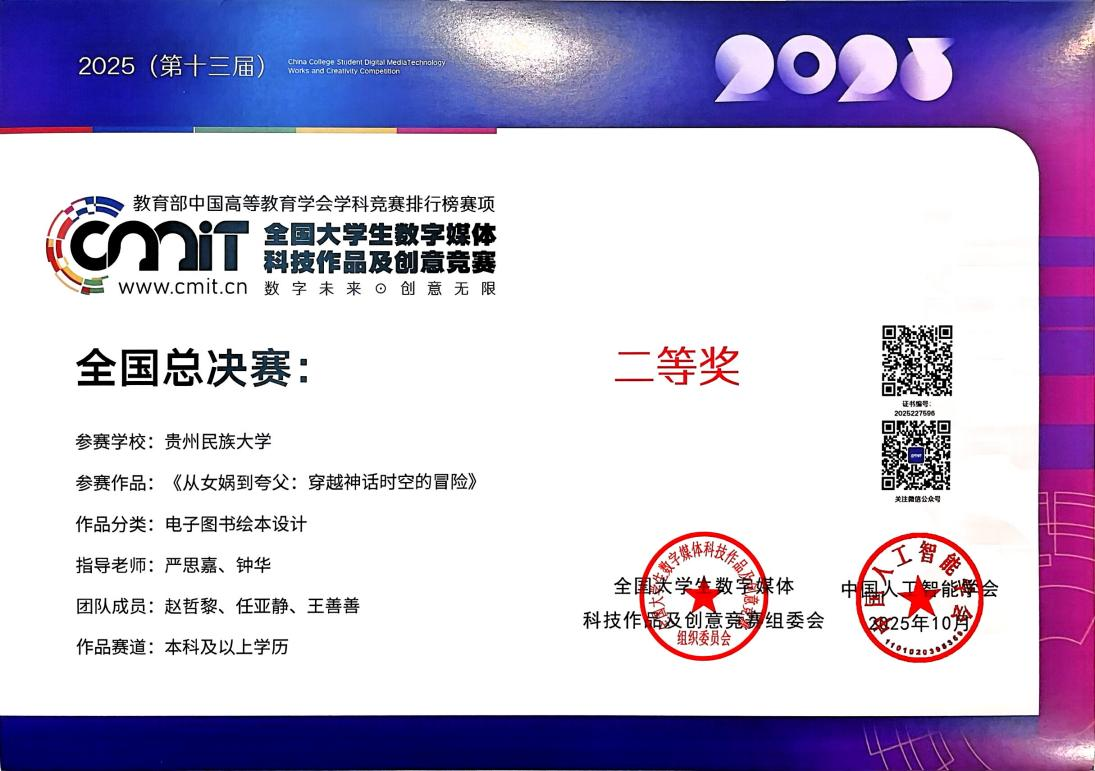Click the 2025（第十三届） header text
Screen dimensions: 1095x771
click(173, 67)
